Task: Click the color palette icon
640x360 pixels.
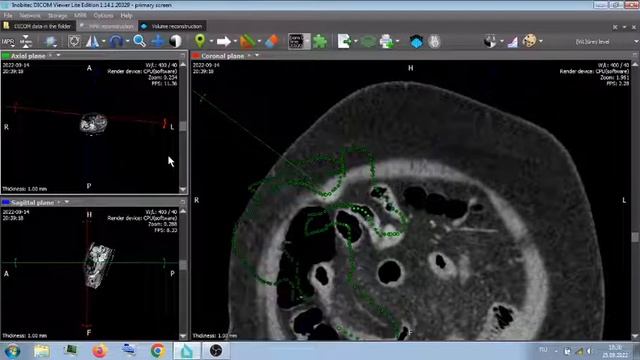Action: [529, 41]
